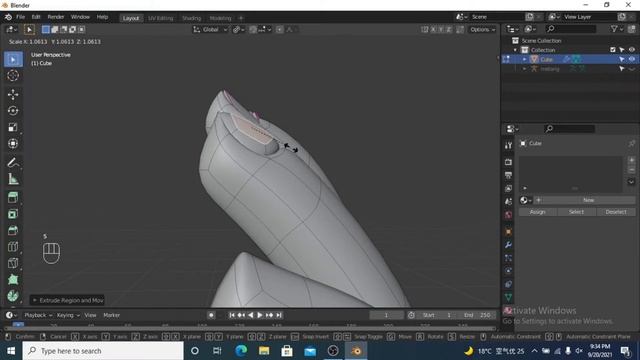Screen dimensions: 640x360
Task: Open the Global orientation dropdown
Action: pyautogui.click(x=210, y=29)
